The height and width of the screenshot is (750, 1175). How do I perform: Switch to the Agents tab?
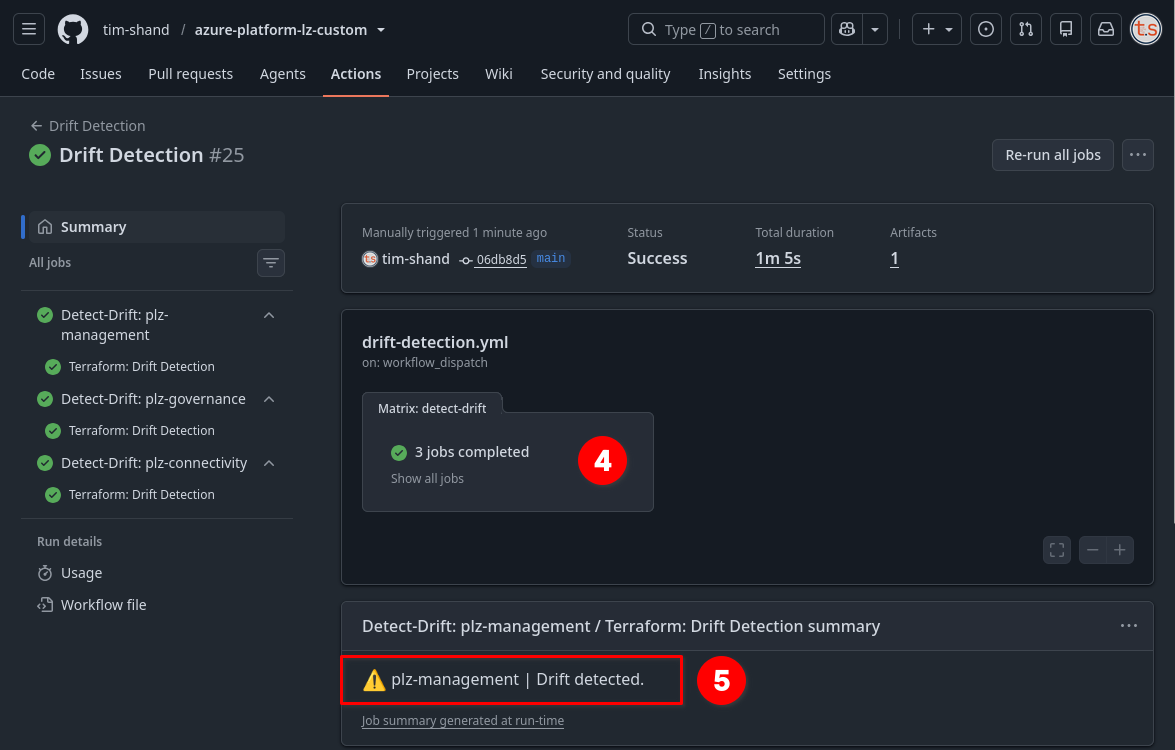pyautogui.click(x=283, y=74)
